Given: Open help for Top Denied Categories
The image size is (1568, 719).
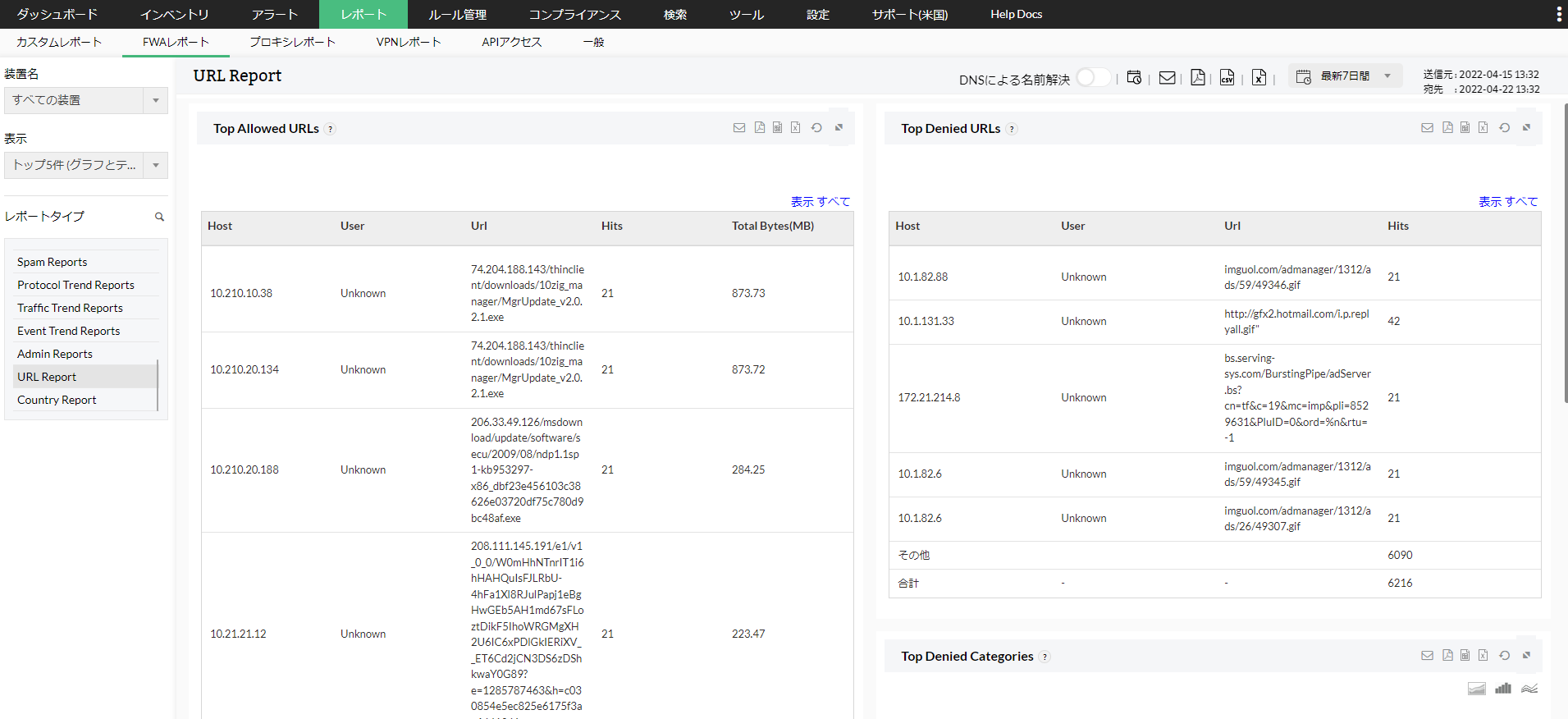Looking at the screenshot, I should [1045, 657].
